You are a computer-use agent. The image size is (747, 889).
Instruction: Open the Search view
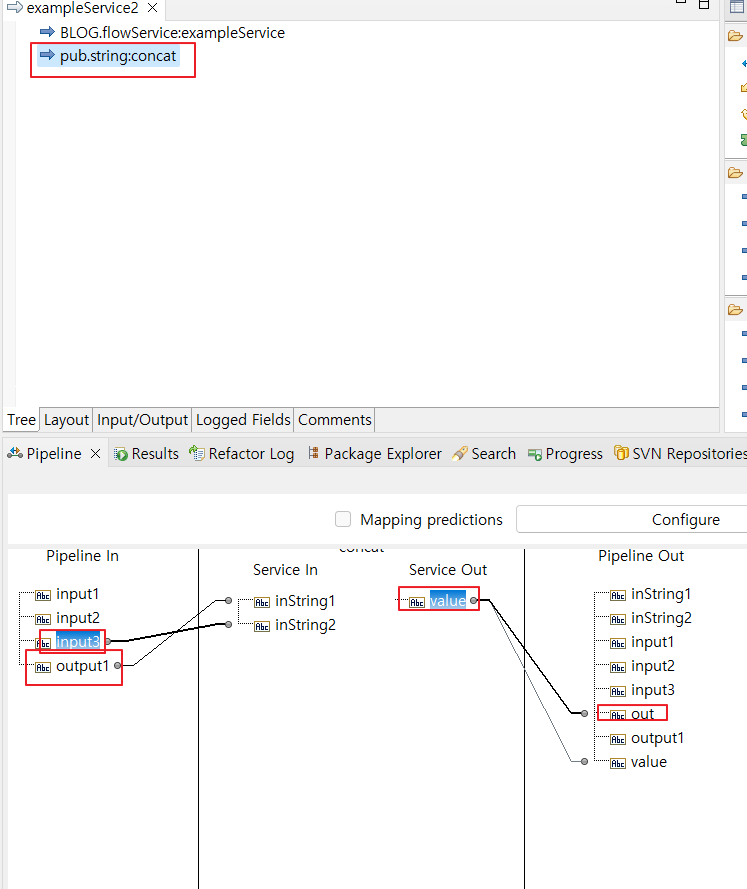tap(494, 454)
